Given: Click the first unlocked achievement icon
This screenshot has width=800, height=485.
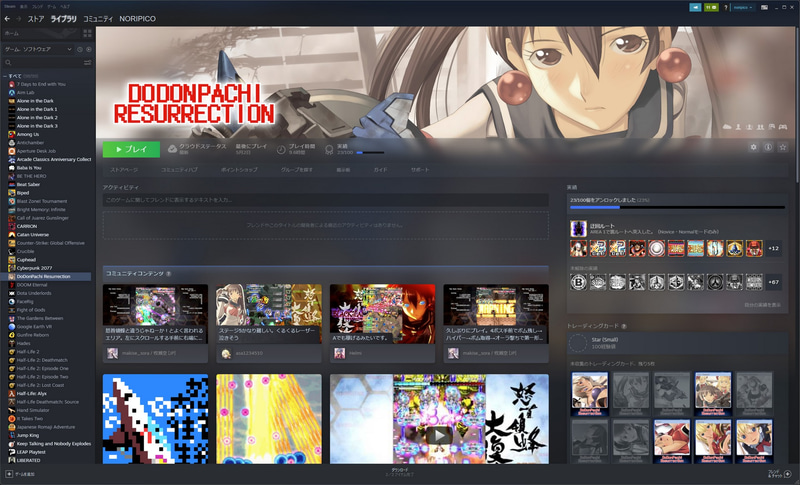Looking at the screenshot, I should click(x=578, y=248).
